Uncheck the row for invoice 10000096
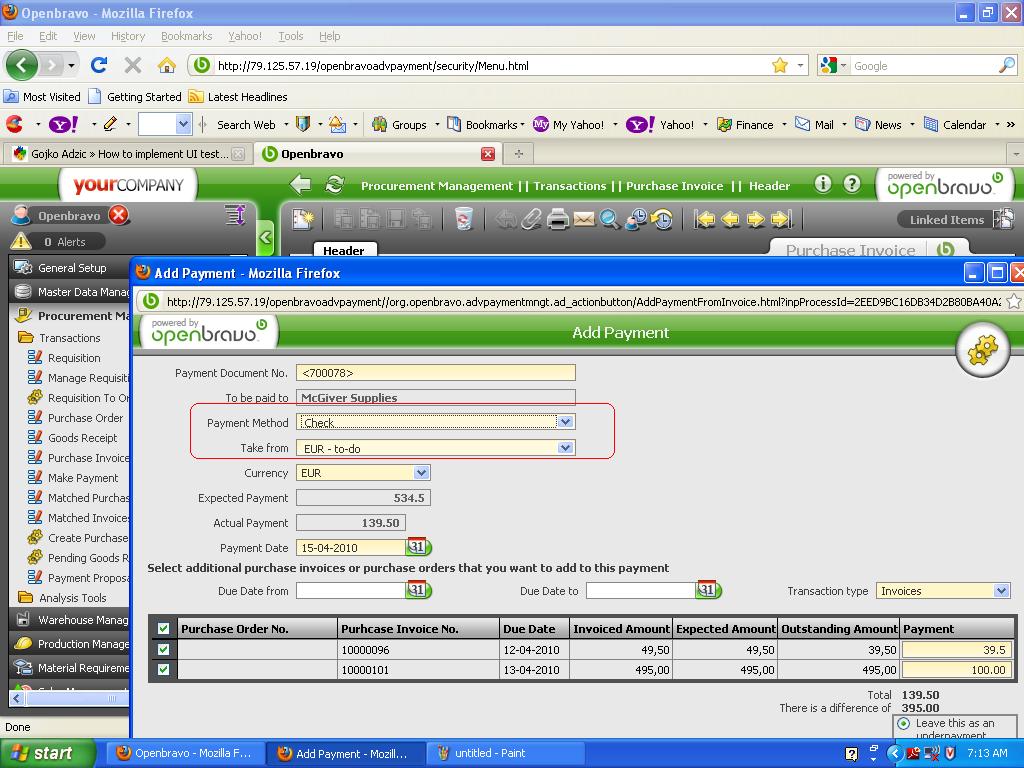This screenshot has width=1024, height=768. pyautogui.click(x=163, y=649)
